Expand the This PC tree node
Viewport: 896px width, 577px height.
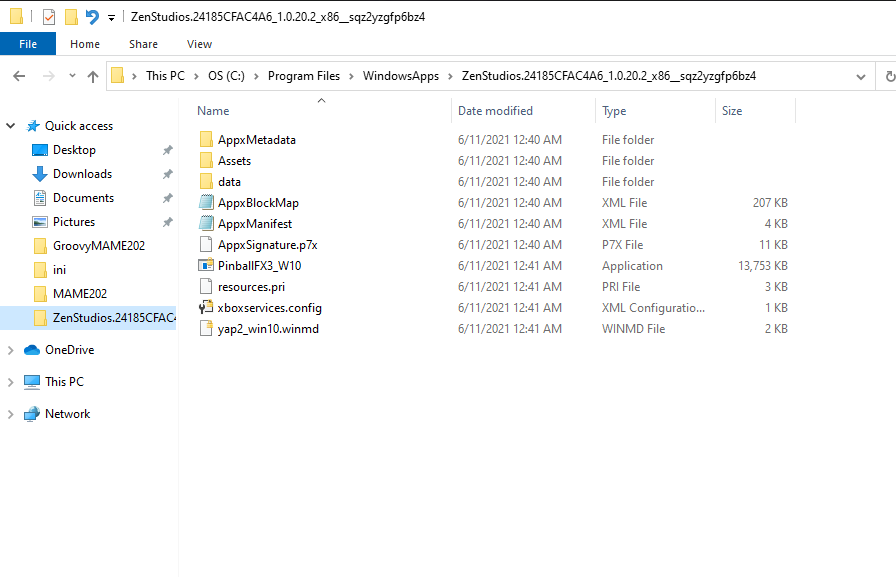(x=10, y=382)
